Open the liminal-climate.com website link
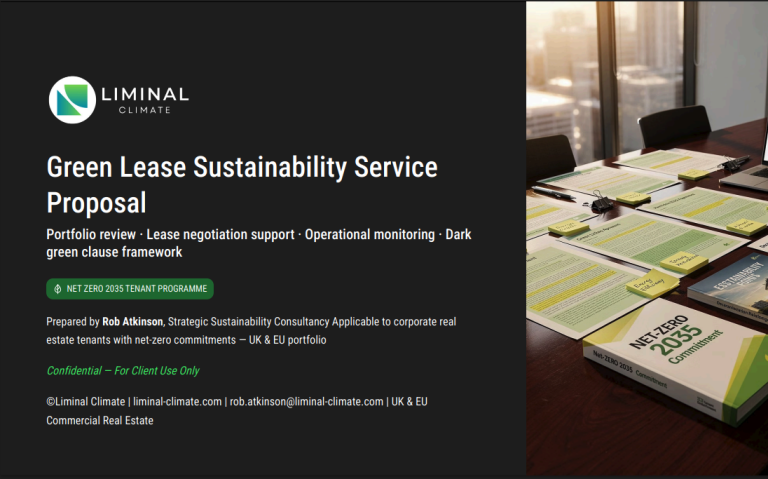Viewport: 768px width, 479px height. (178, 402)
